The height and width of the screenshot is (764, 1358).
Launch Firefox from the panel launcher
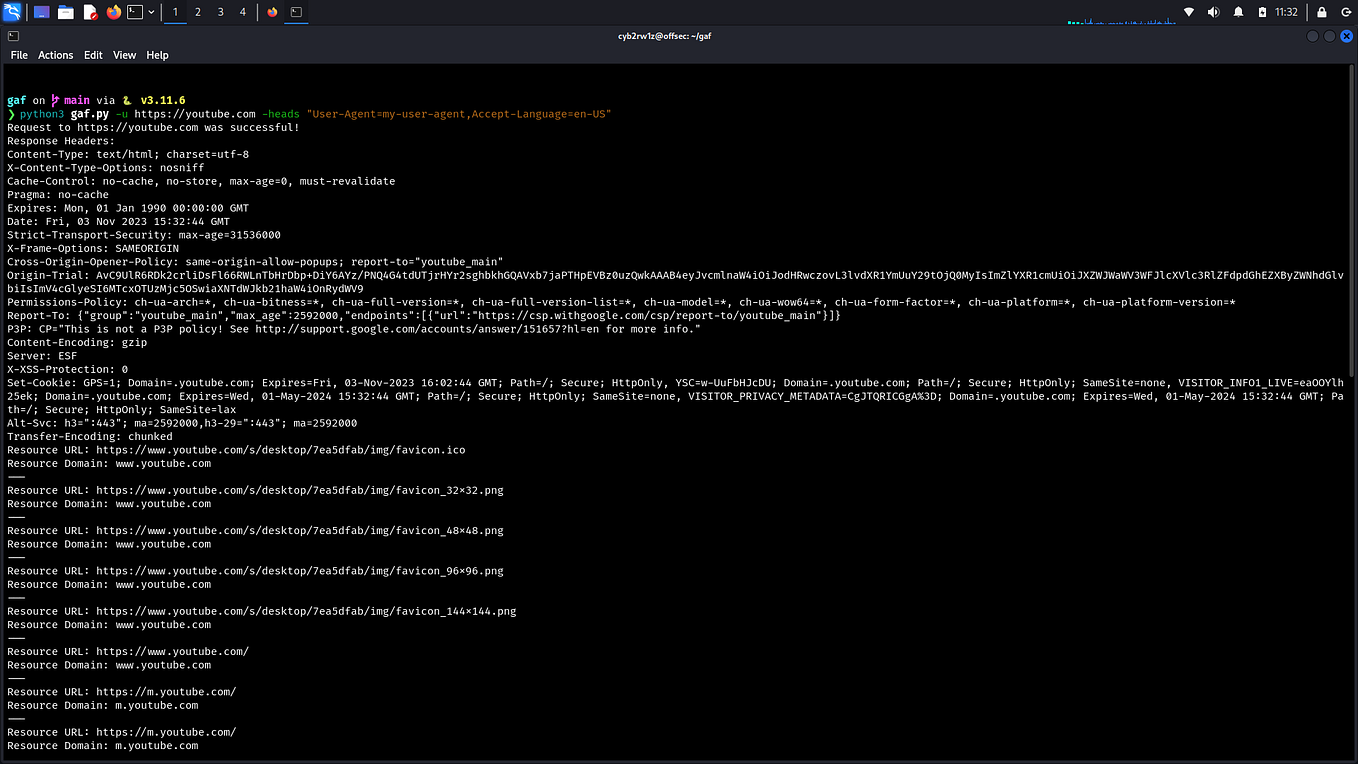coord(113,12)
